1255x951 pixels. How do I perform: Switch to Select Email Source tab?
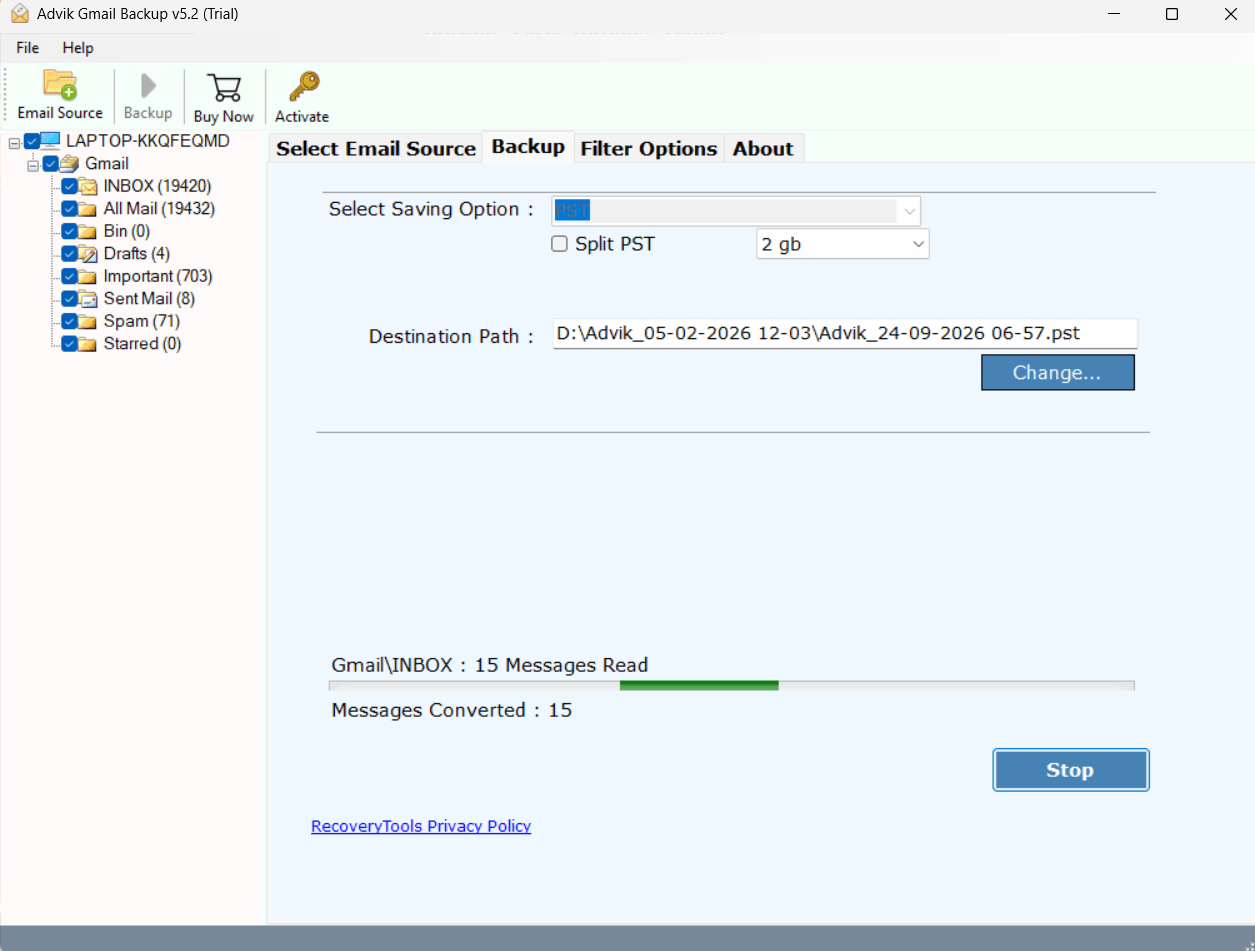click(376, 148)
